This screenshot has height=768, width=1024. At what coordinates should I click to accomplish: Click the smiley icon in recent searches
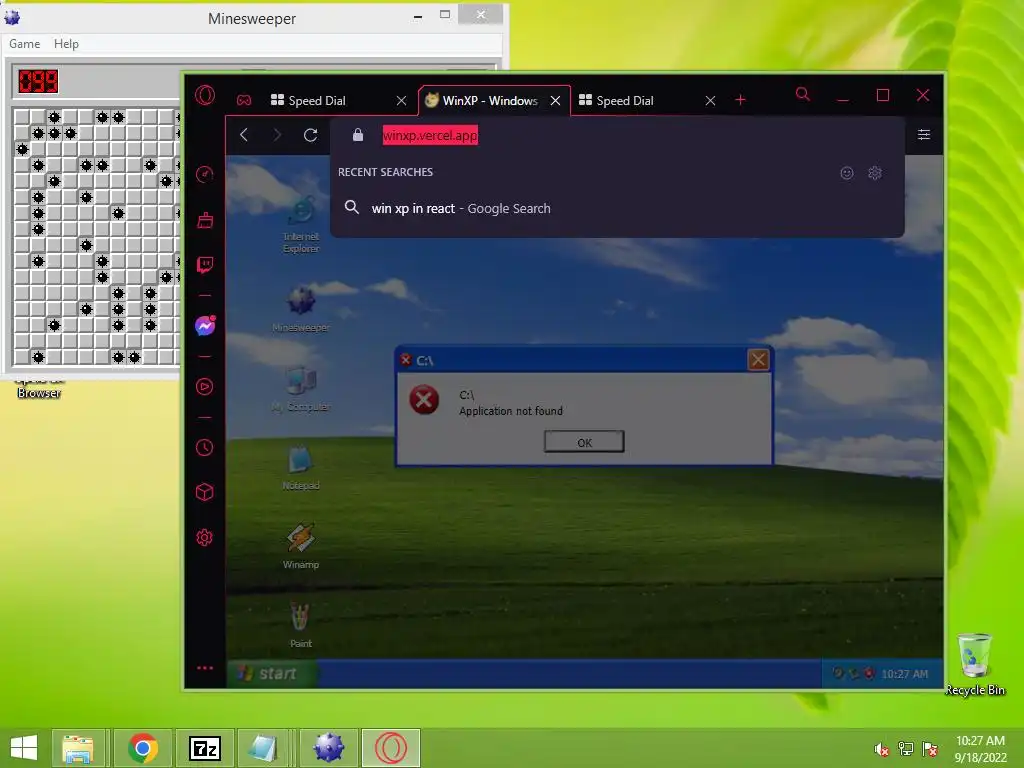[846, 173]
